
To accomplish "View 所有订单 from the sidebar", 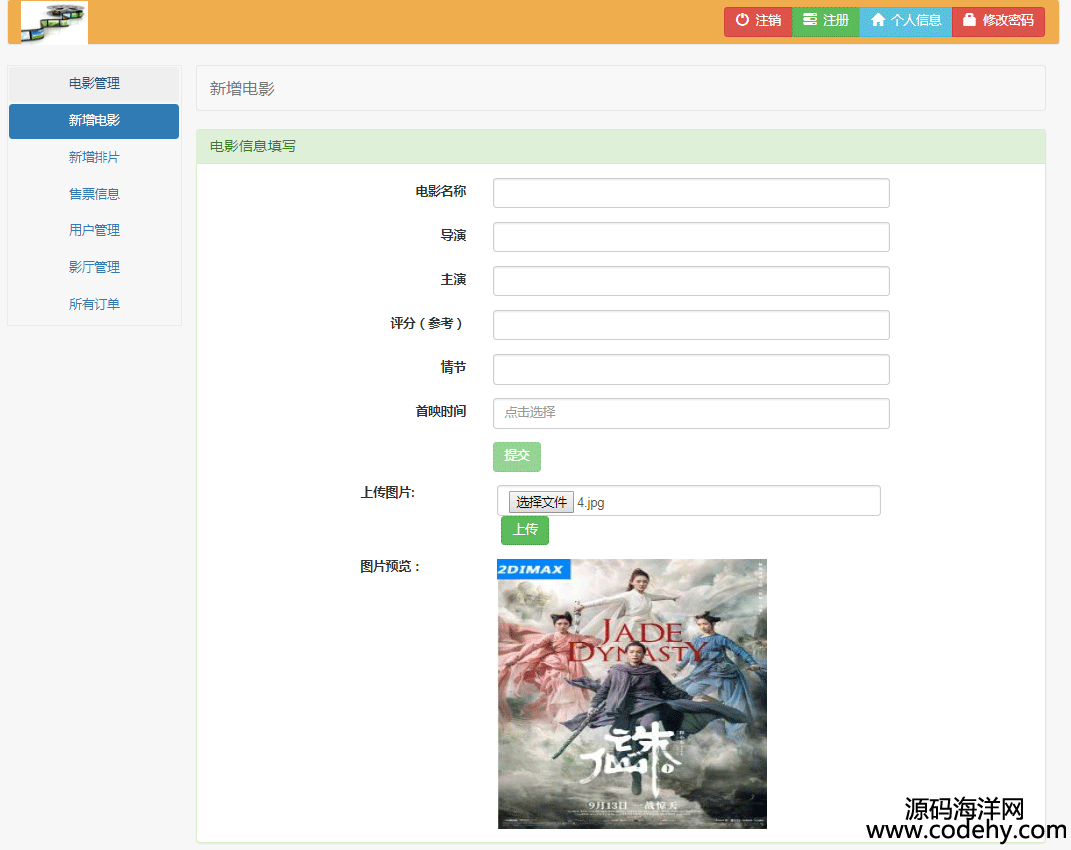I will pyautogui.click(x=94, y=304).
